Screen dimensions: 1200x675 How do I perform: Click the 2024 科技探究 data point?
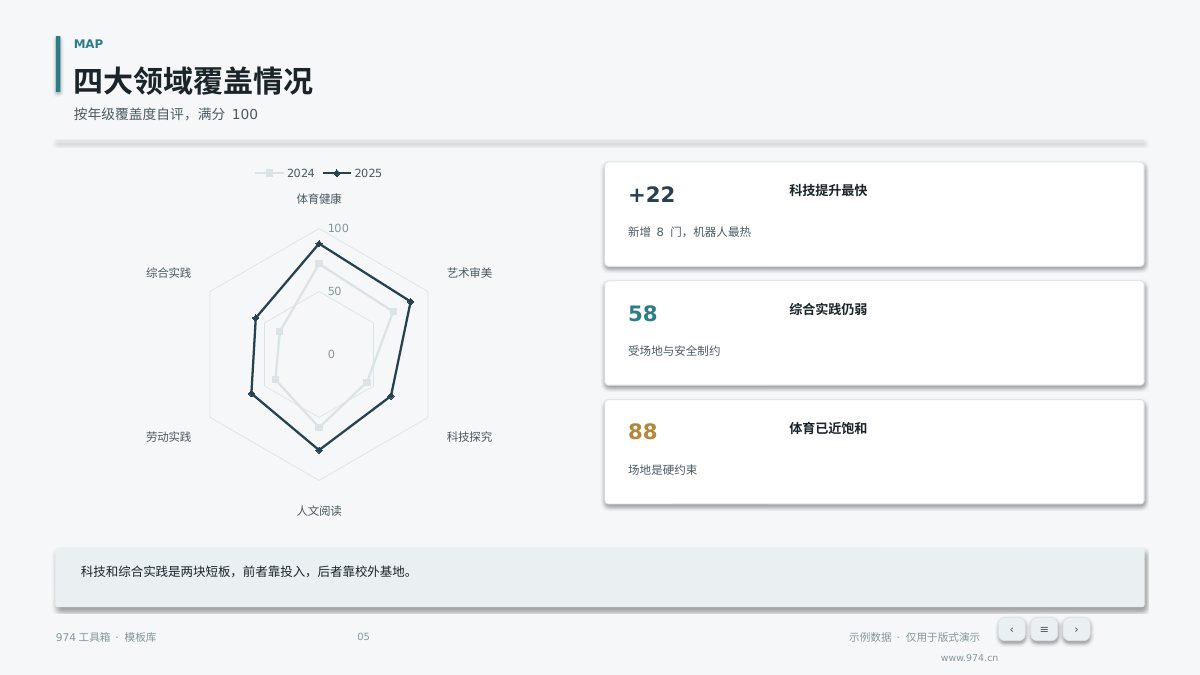point(367,382)
